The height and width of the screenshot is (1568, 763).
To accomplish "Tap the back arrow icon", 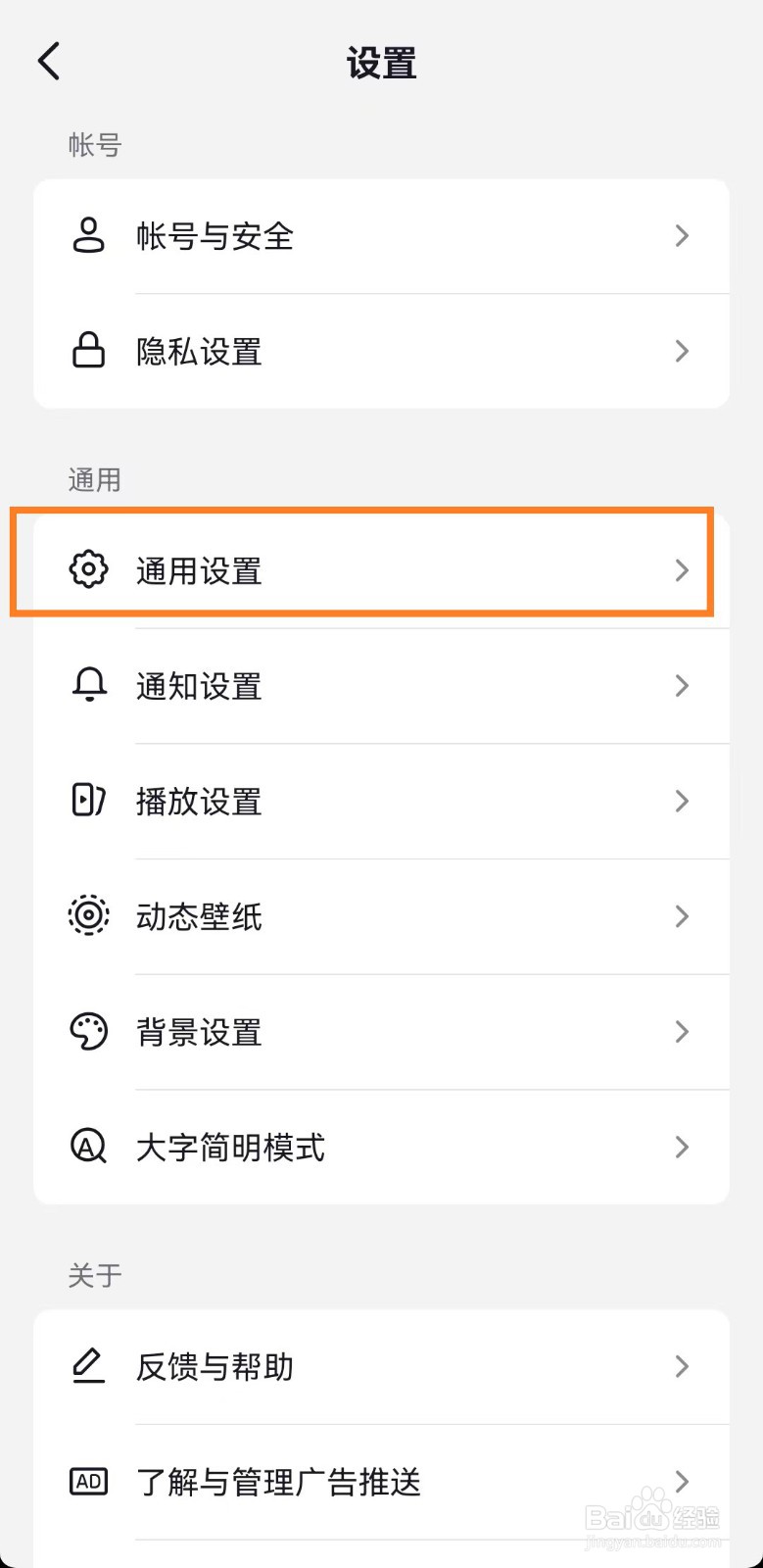I will click(49, 61).
